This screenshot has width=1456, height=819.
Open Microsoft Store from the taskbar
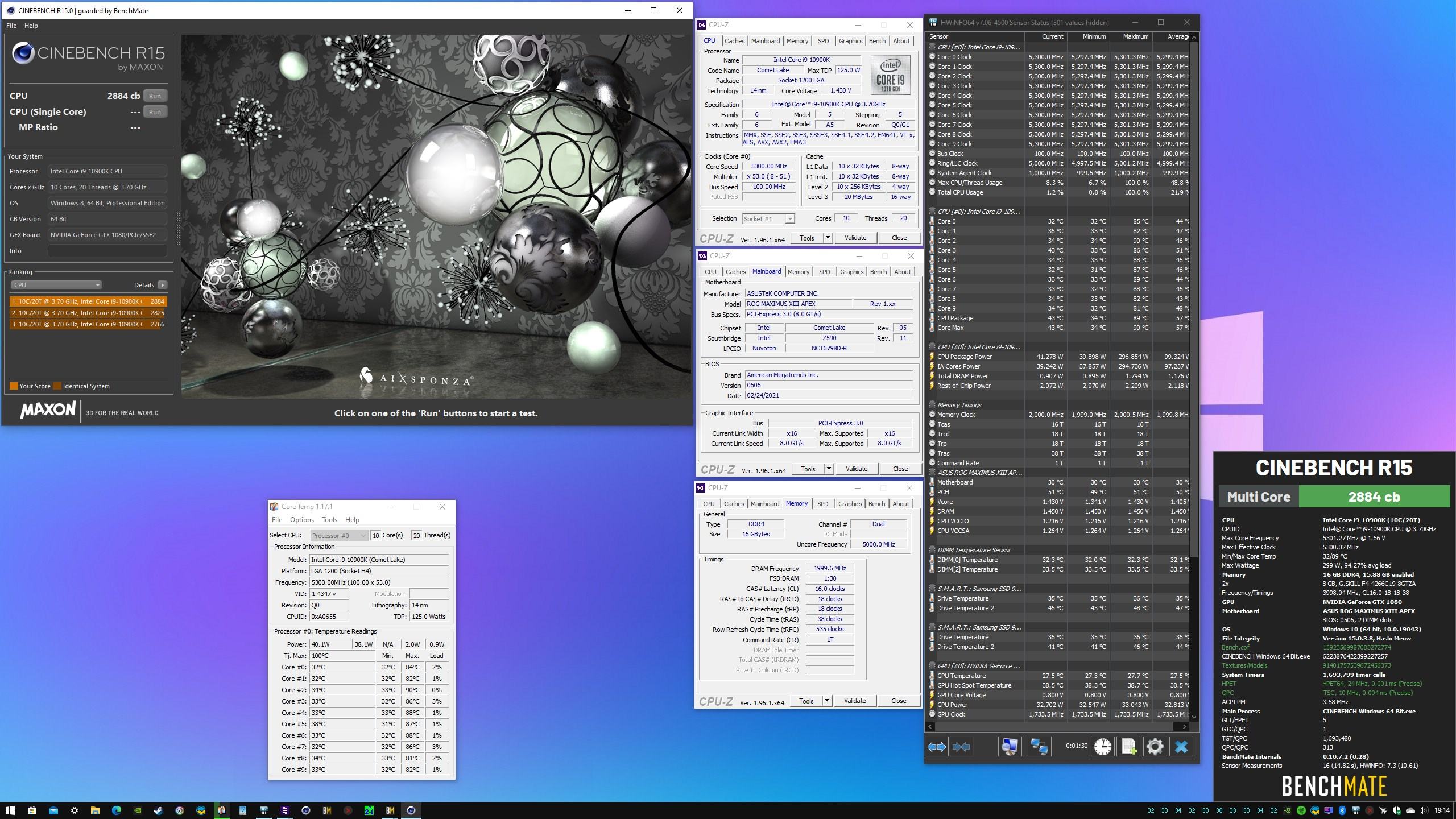(32, 810)
